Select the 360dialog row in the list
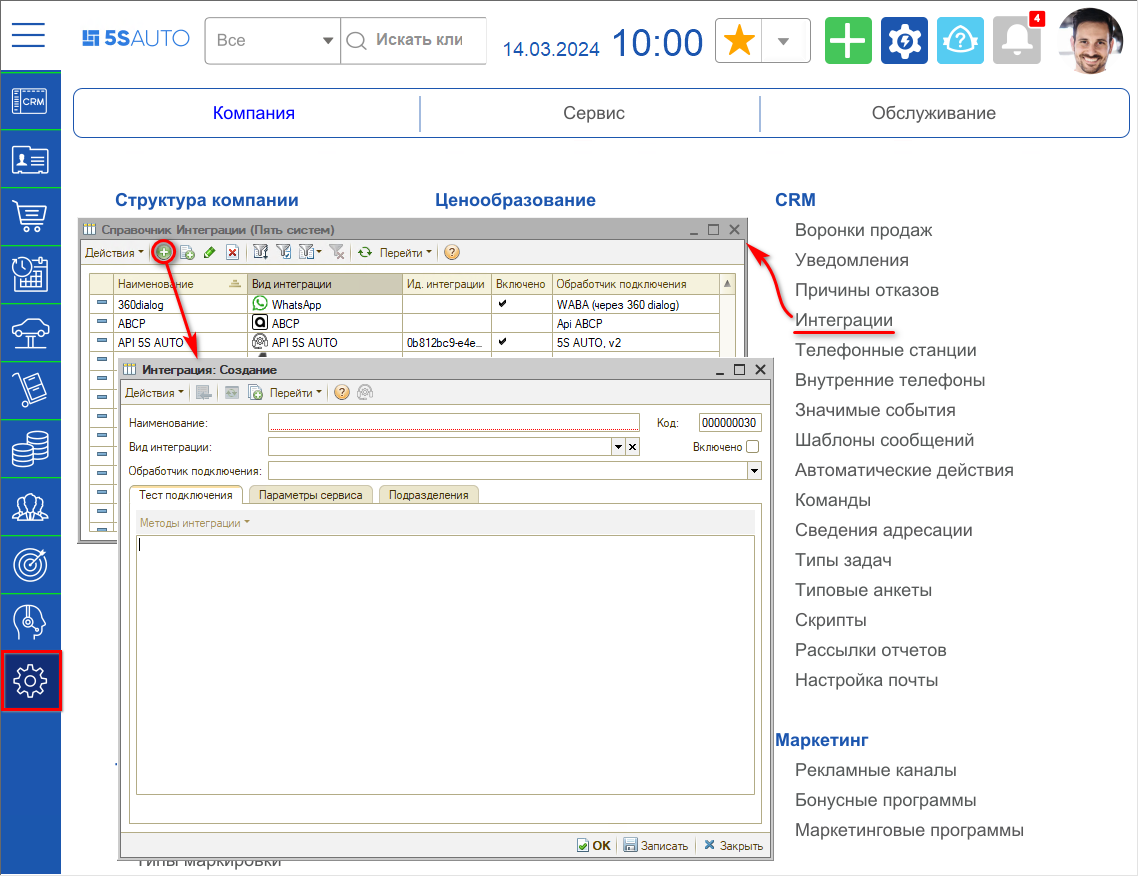The width and height of the screenshot is (1138, 876). pos(404,304)
